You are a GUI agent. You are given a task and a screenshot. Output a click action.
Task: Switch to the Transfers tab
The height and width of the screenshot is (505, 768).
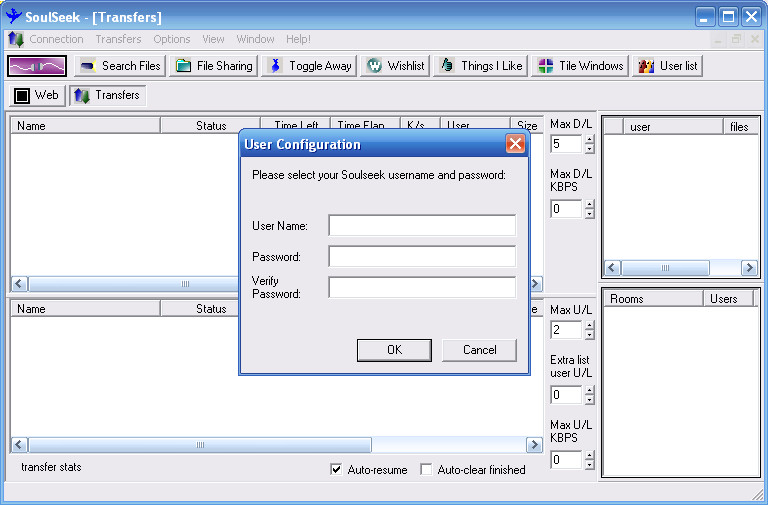[107, 95]
